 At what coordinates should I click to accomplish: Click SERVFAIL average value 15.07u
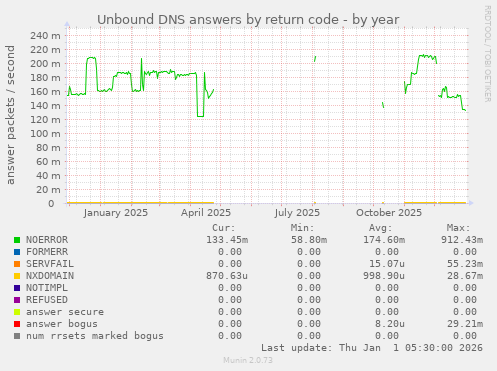point(387,264)
